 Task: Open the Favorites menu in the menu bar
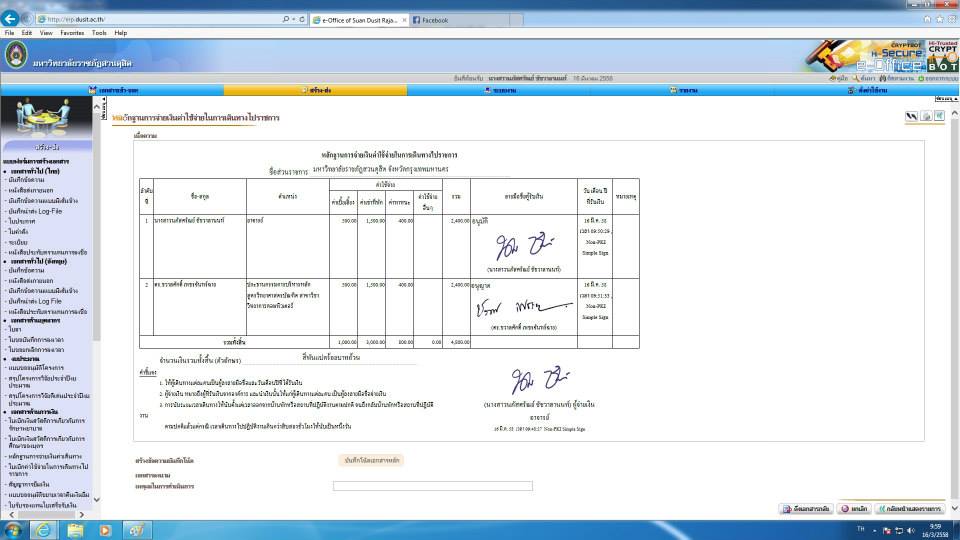coord(72,33)
